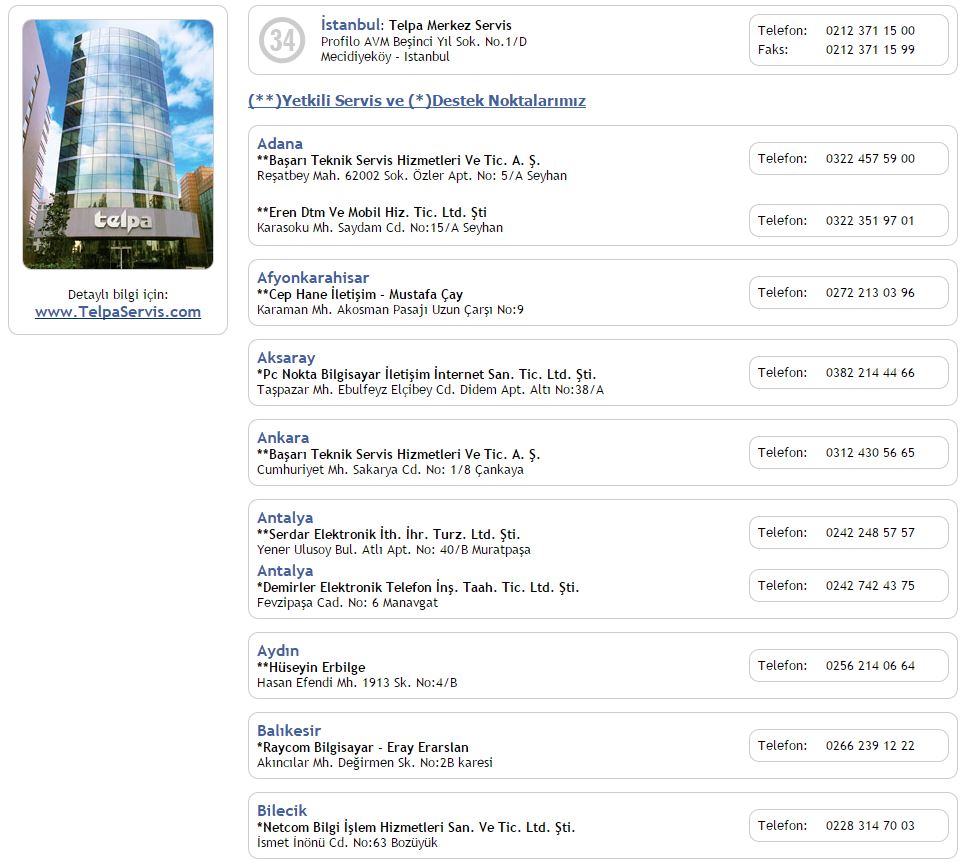This screenshot has height=863, width=962.
Task: Click phone number 0322 457 59 00
Action: 870,158
